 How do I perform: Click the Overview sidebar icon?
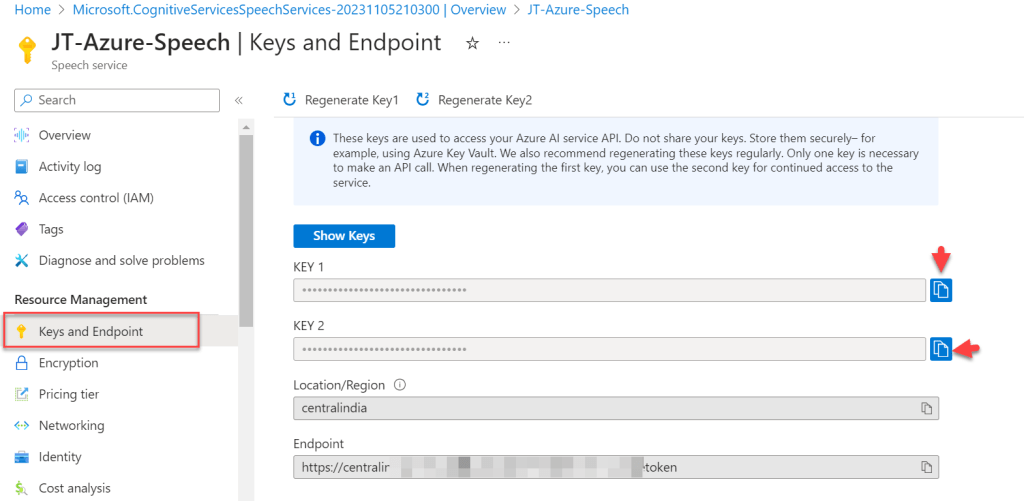[22, 135]
